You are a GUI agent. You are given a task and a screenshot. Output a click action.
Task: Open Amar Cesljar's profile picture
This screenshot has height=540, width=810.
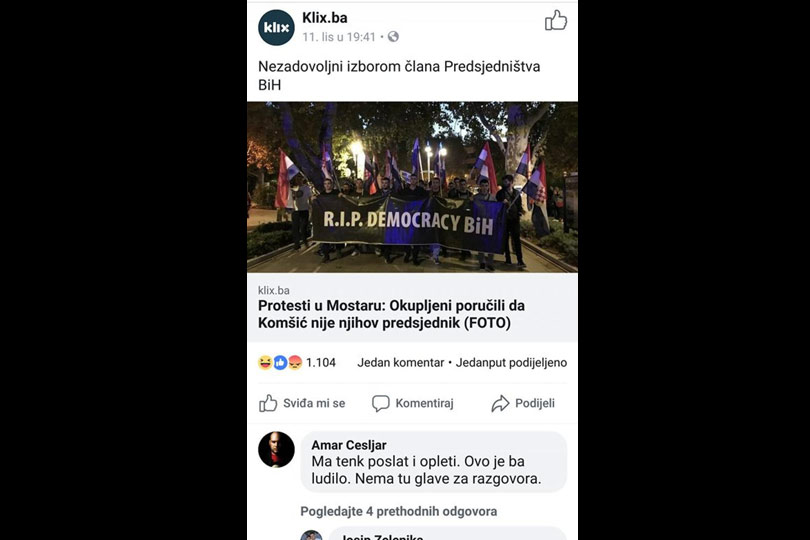pyautogui.click(x=276, y=449)
